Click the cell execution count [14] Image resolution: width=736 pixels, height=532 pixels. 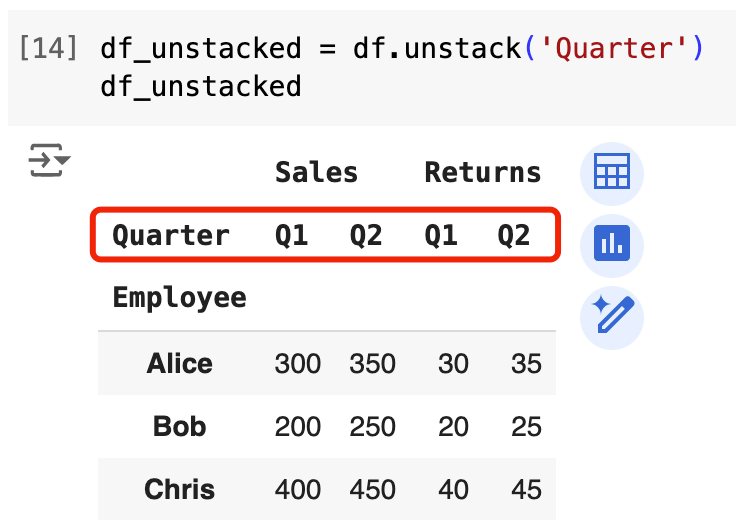coord(49,48)
